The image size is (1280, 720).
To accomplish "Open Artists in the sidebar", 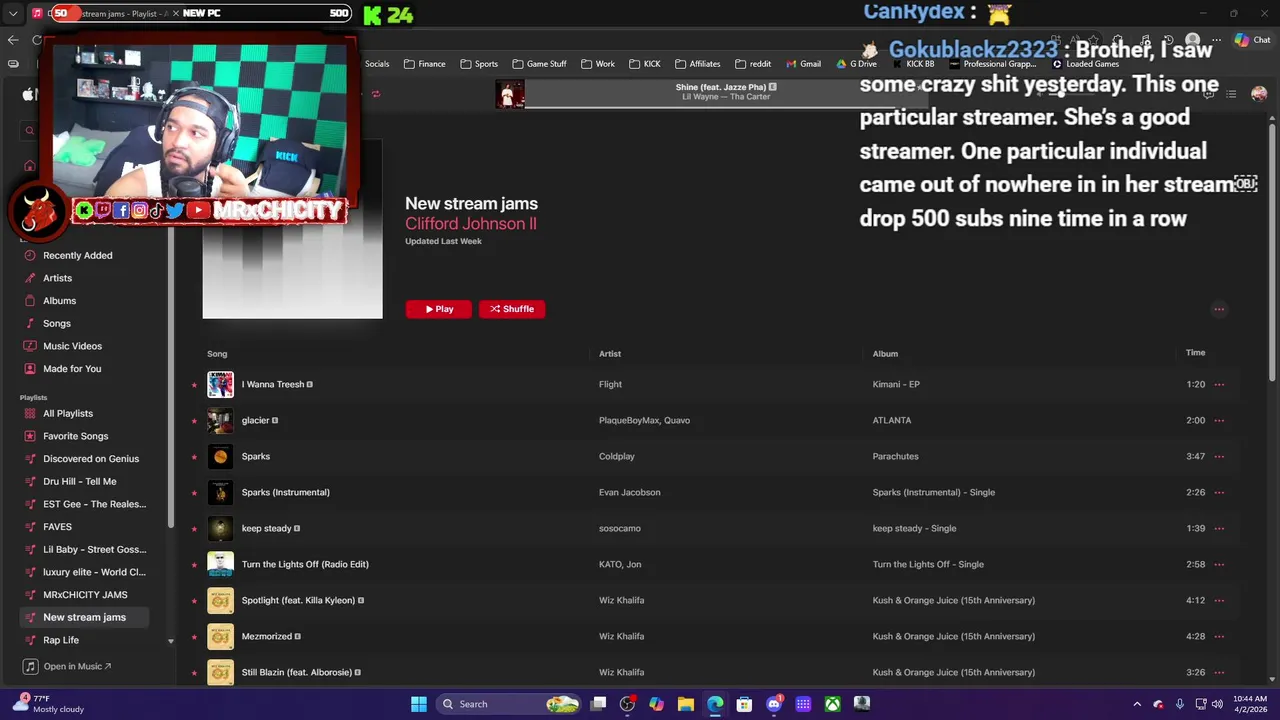I will pos(57,278).
